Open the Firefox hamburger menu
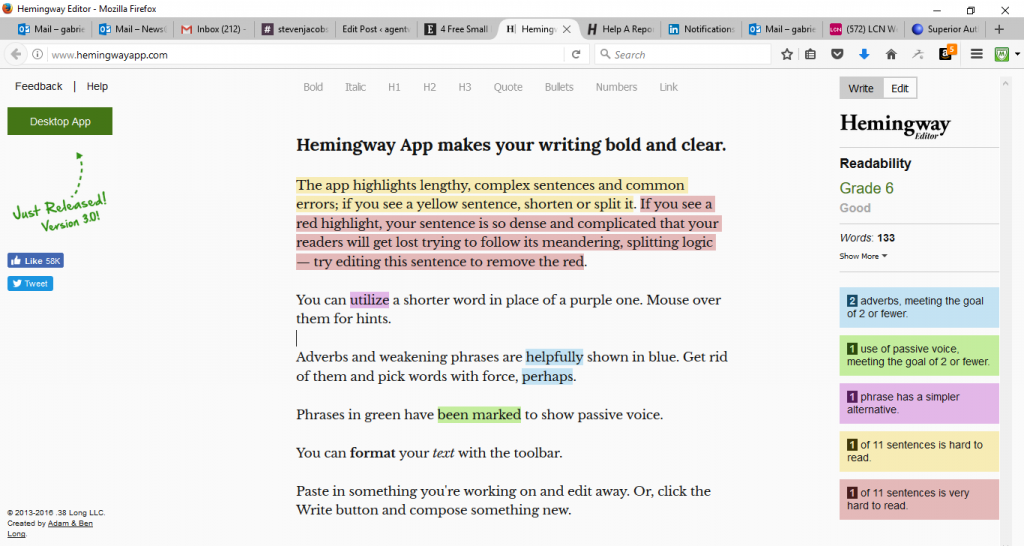This screenshot has width=1024, height=546. pos(976,54)
